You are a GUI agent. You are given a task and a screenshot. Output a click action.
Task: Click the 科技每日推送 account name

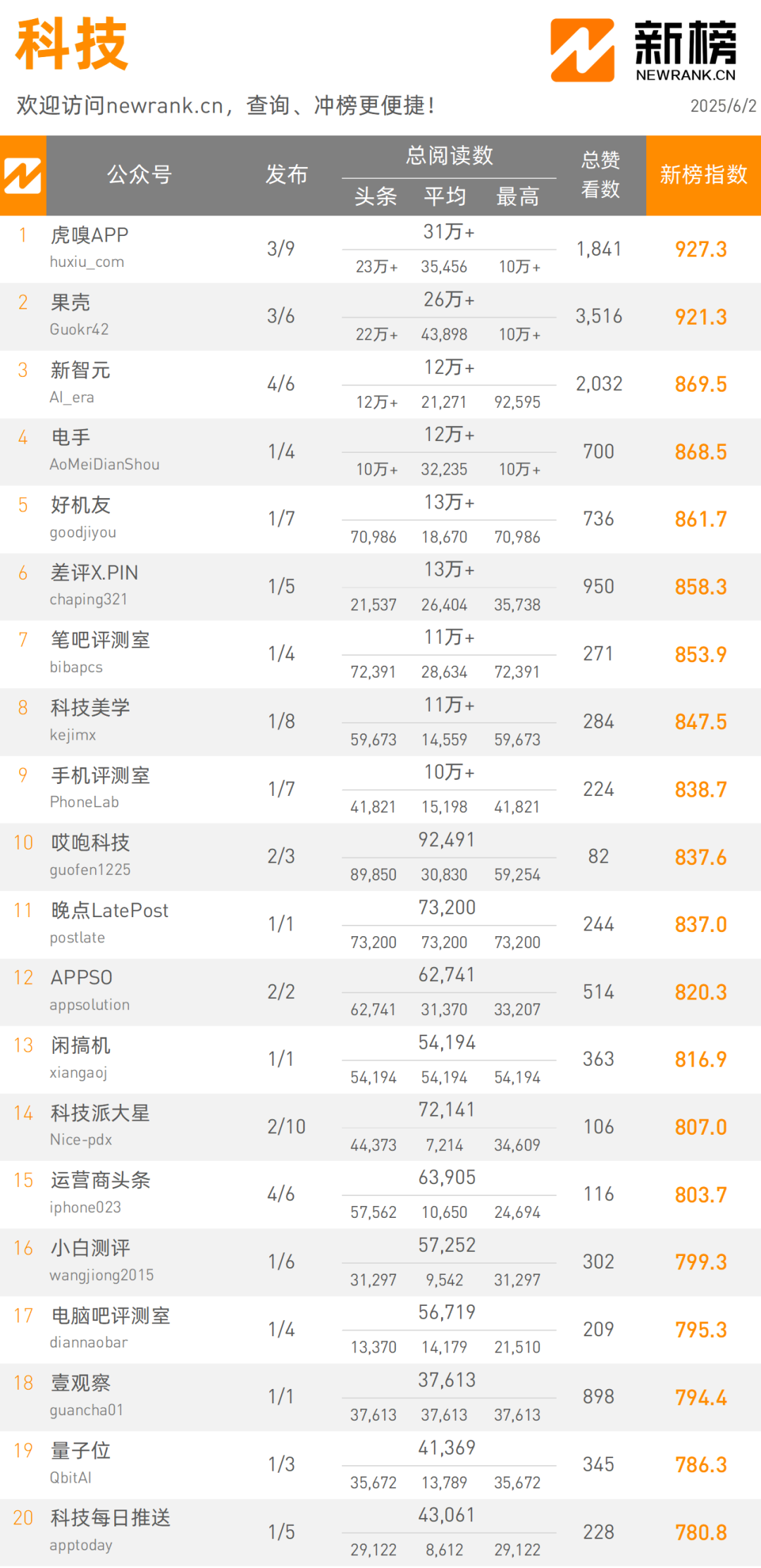click(x=111, y=1518)
